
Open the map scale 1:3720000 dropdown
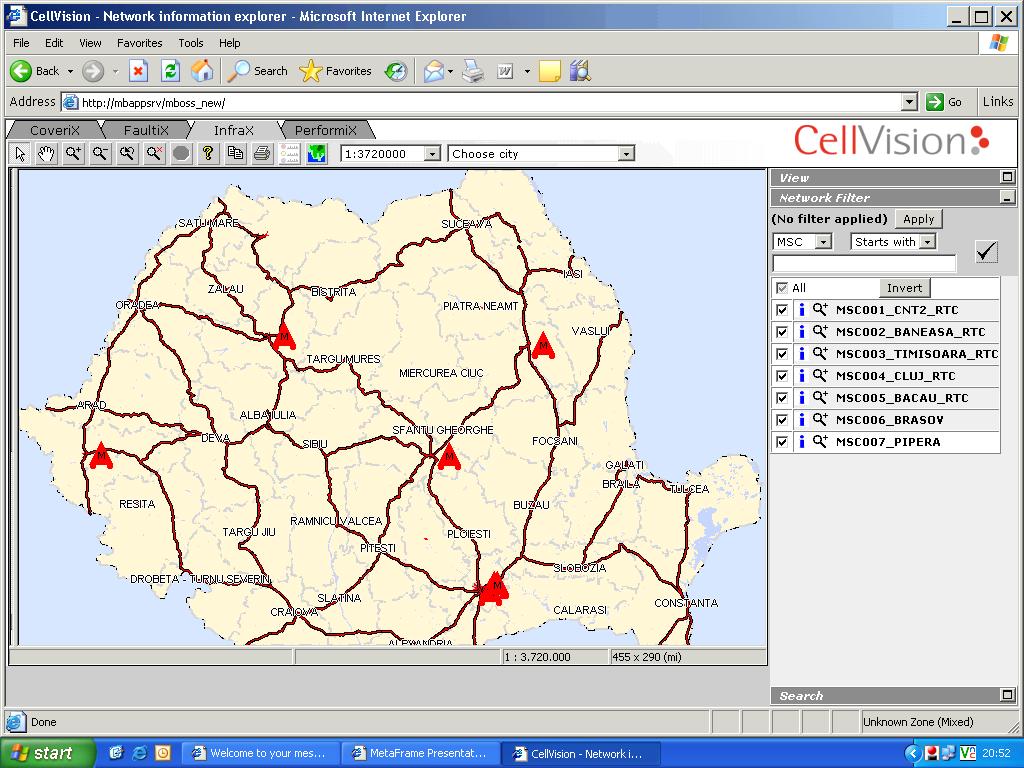(x=432, y=154)
